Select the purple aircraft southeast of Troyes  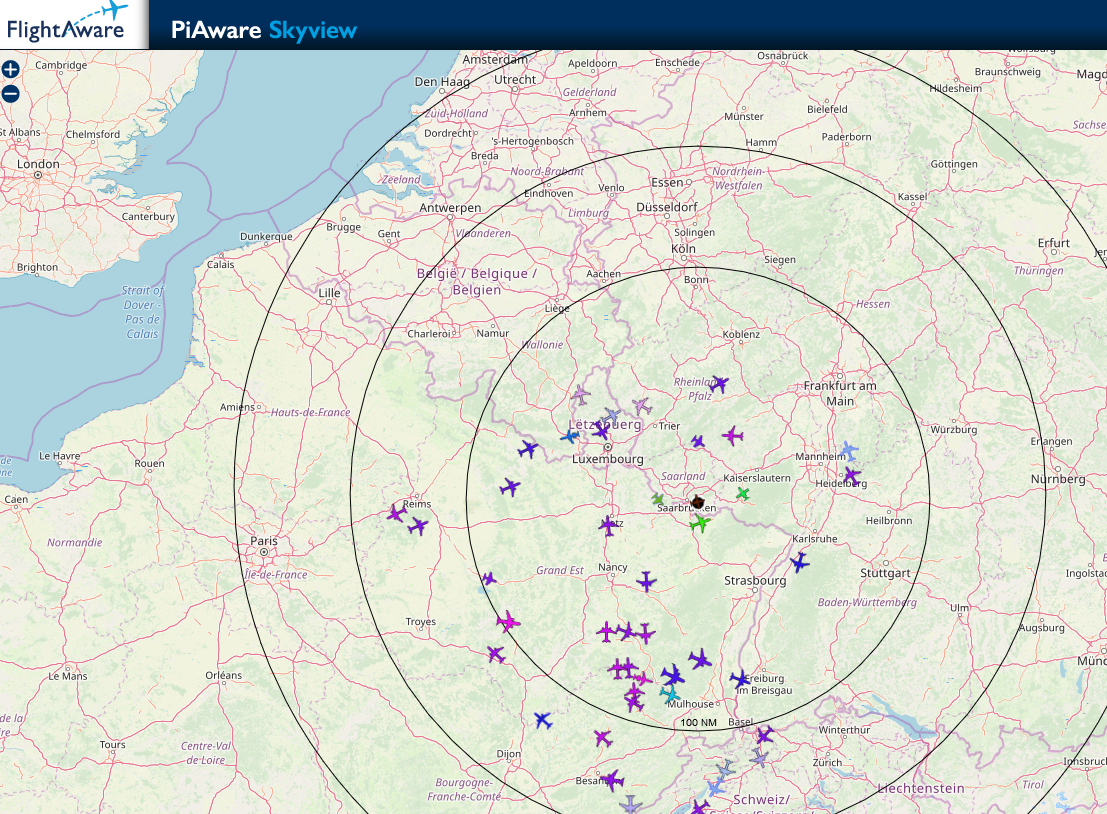[496, 654]
